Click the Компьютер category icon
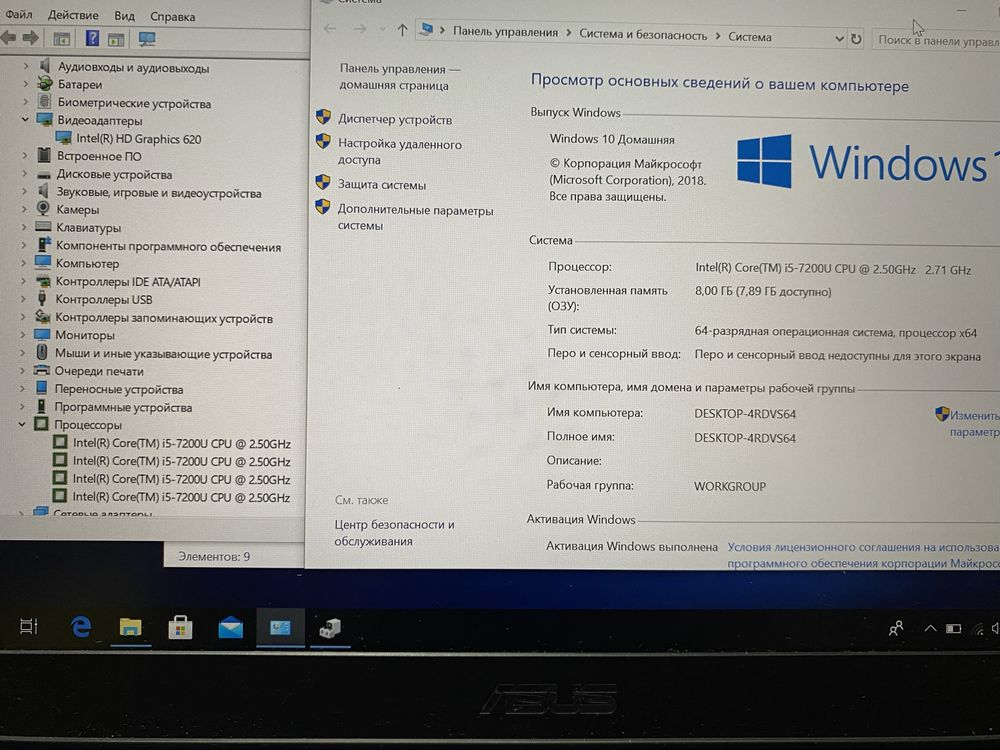The height and width of the screenshot is (750, 1000). pos(43,262)
